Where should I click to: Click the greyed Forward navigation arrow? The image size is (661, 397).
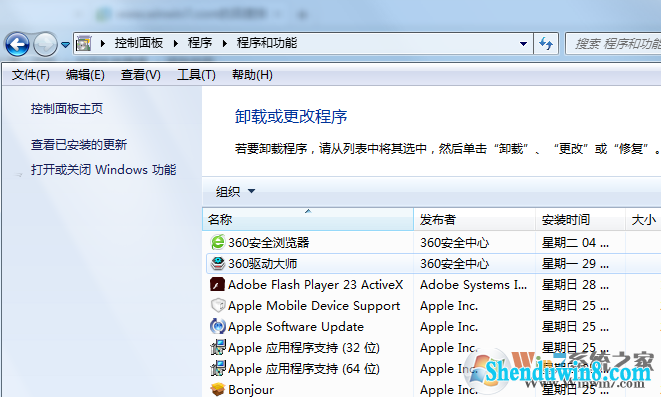45,44
